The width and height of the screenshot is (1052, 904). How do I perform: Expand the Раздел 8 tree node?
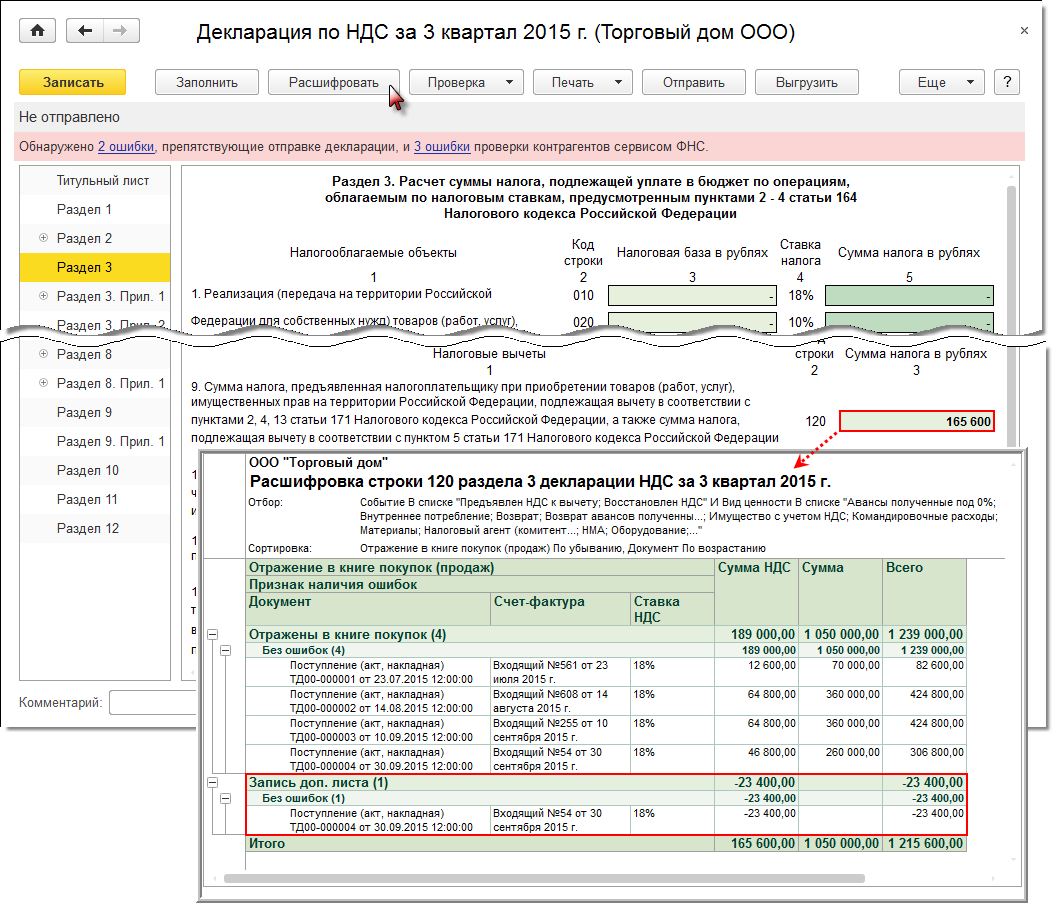[43, 355]
